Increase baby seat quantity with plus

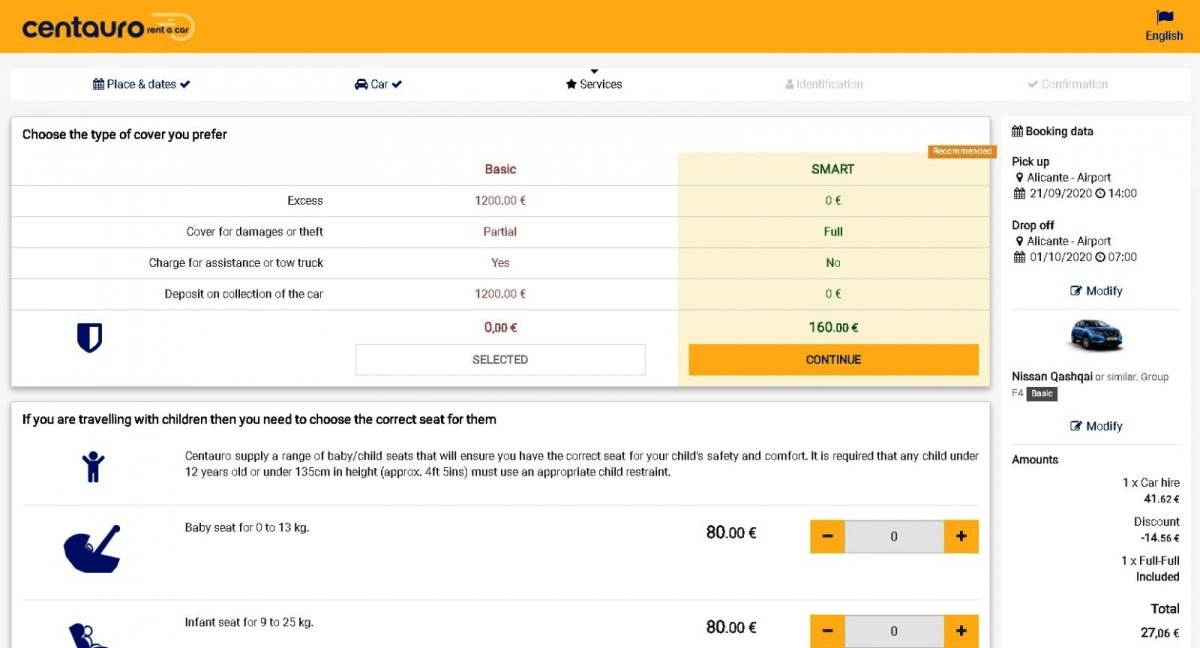coord(961,537)
